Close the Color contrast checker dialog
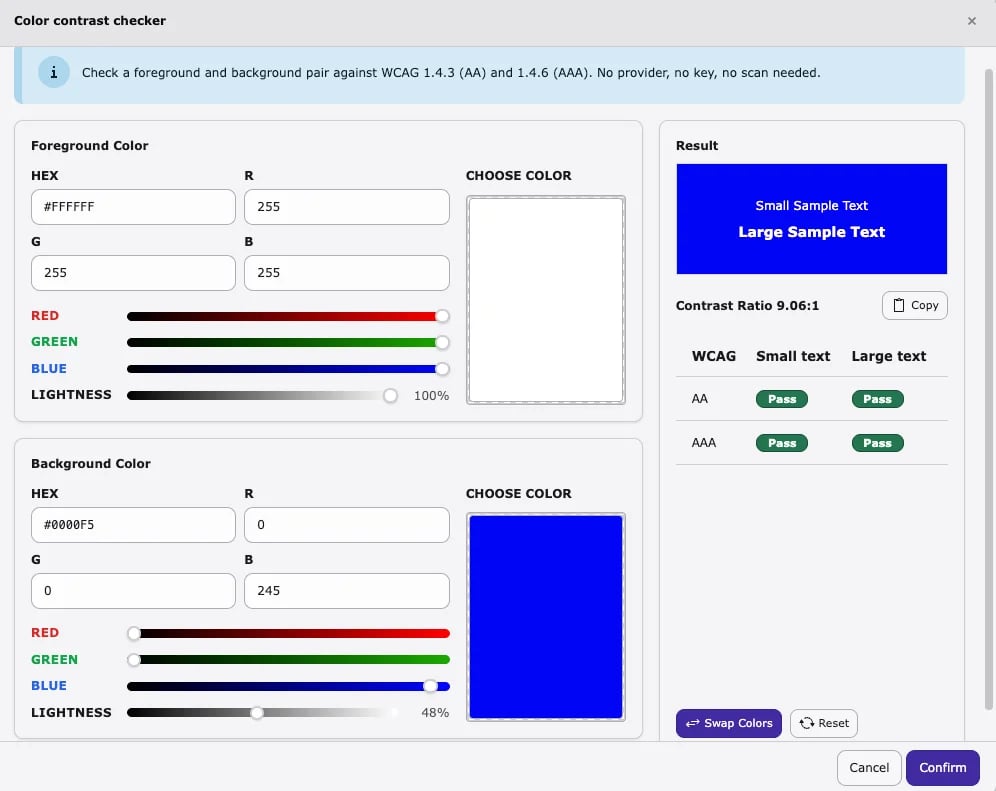The height and width of the screenshot is (791, 996). pyautogui.click(x=971, y=21)
